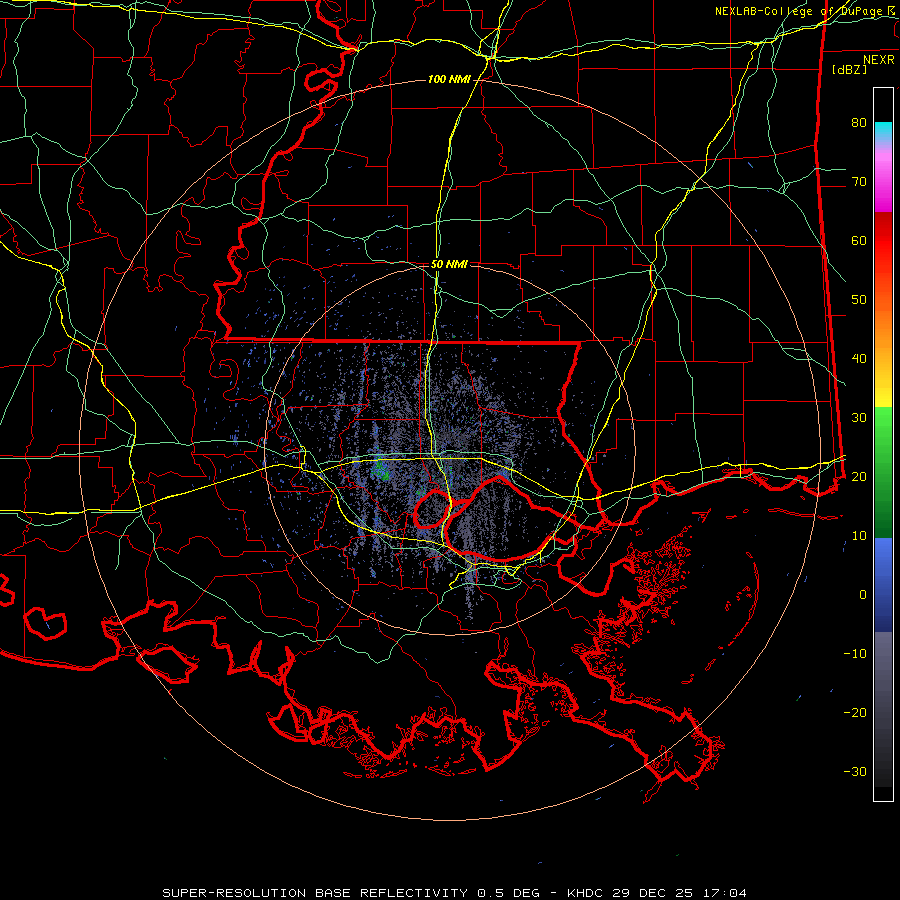
Task: Click the 10 value on dBZ scale
Action: click(x=859, y=536)
